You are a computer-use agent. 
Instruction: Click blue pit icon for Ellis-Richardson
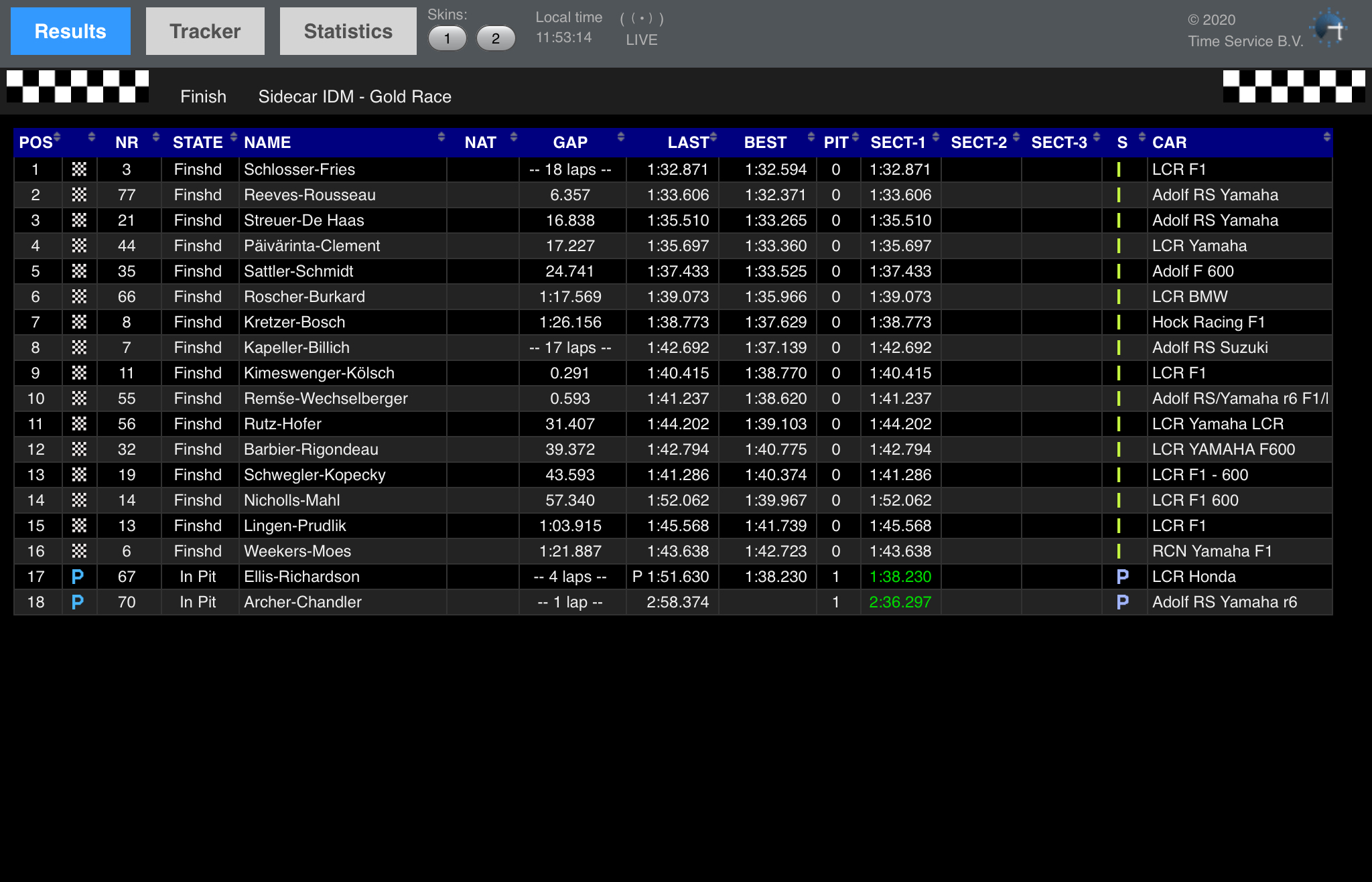(x=78, y=577)
